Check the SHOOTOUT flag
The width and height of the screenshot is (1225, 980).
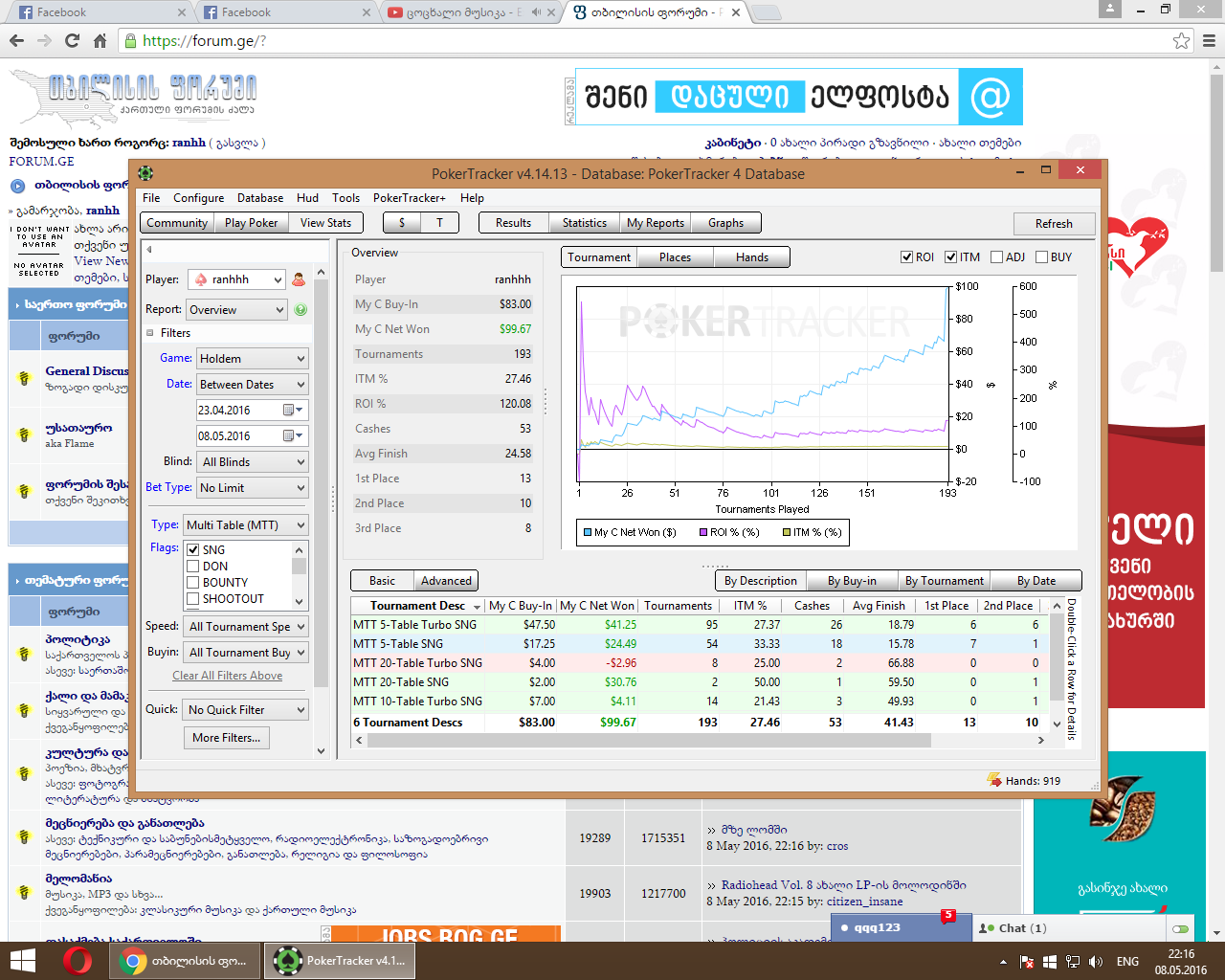193,599
